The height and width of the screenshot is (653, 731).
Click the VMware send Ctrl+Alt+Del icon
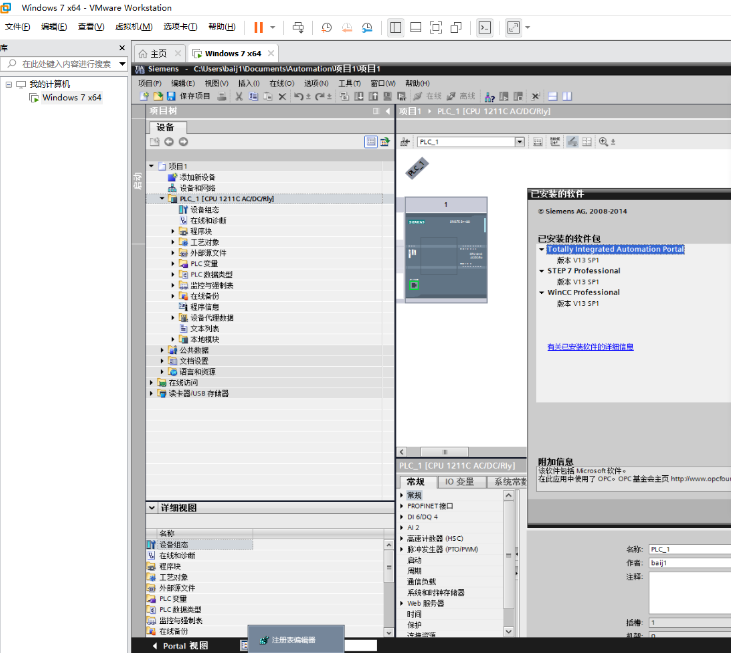pyautogui.click(x=298, y=27)
